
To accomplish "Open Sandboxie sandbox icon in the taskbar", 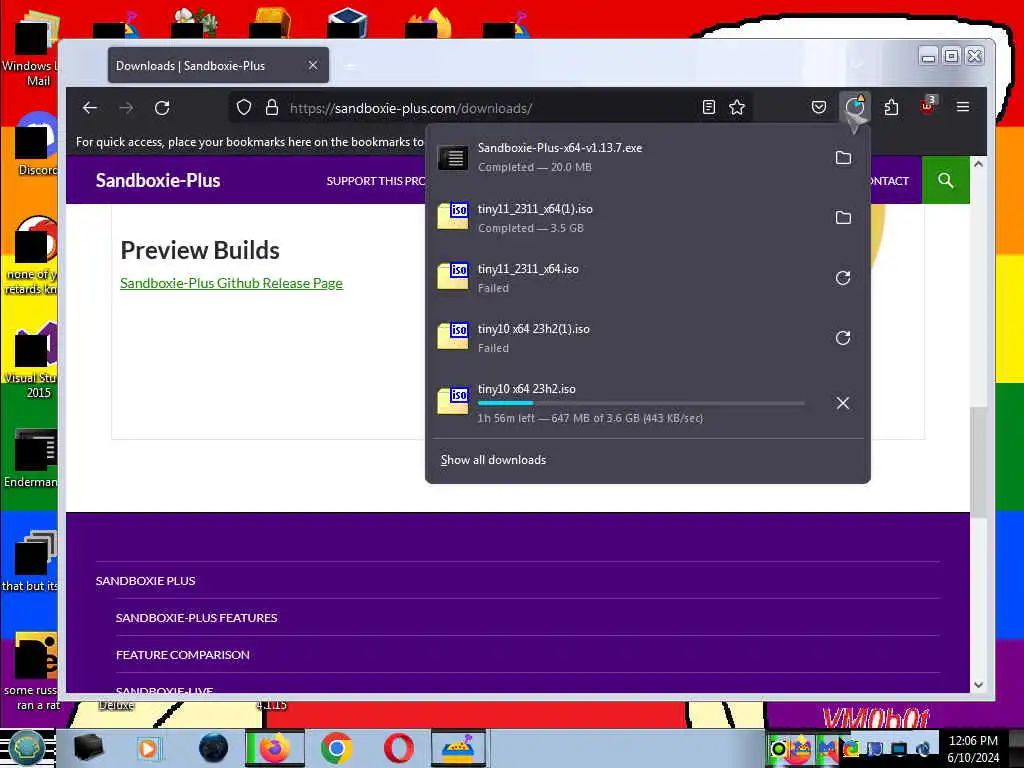I will [458, 748].
